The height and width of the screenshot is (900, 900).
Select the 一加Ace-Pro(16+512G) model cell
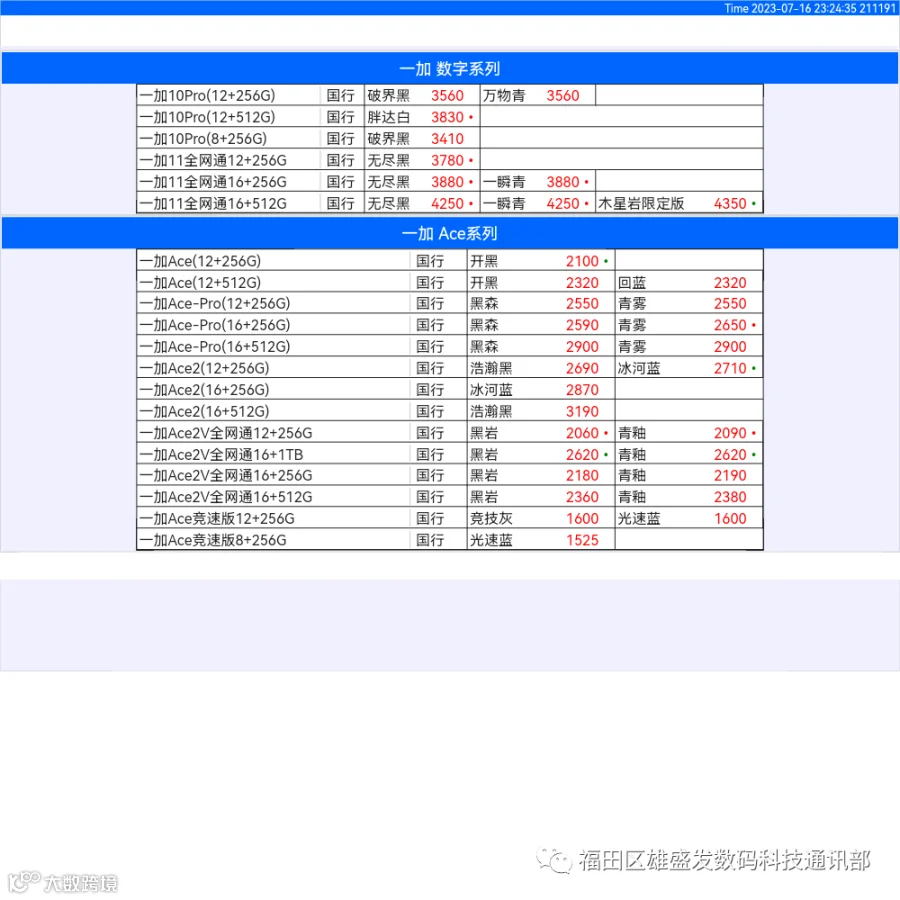pyautogui.click(x=274, y=347)
